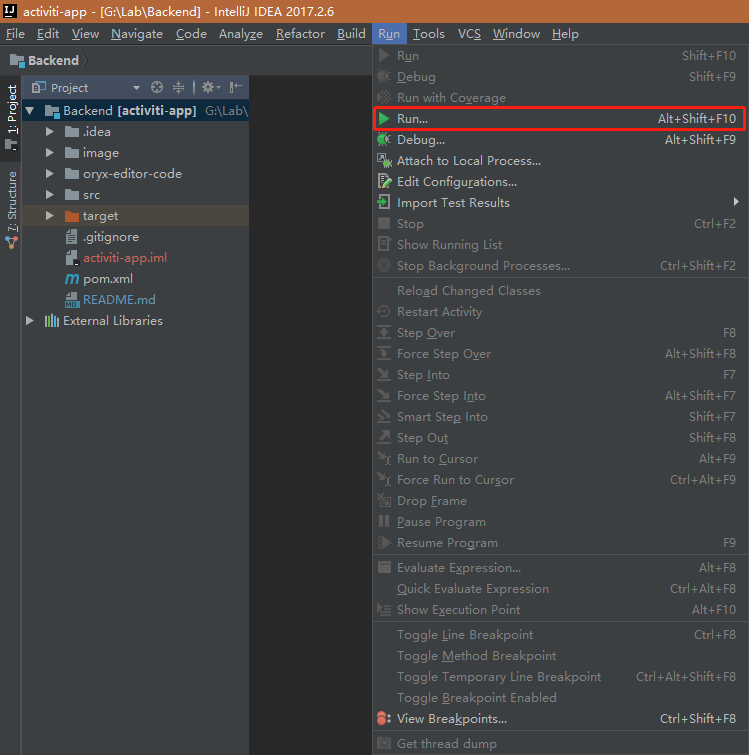Open the Import Test Results submenu arrow
The height and width of the screenshot is (755, 749).
pyautogui.click(x=736, y=202)
